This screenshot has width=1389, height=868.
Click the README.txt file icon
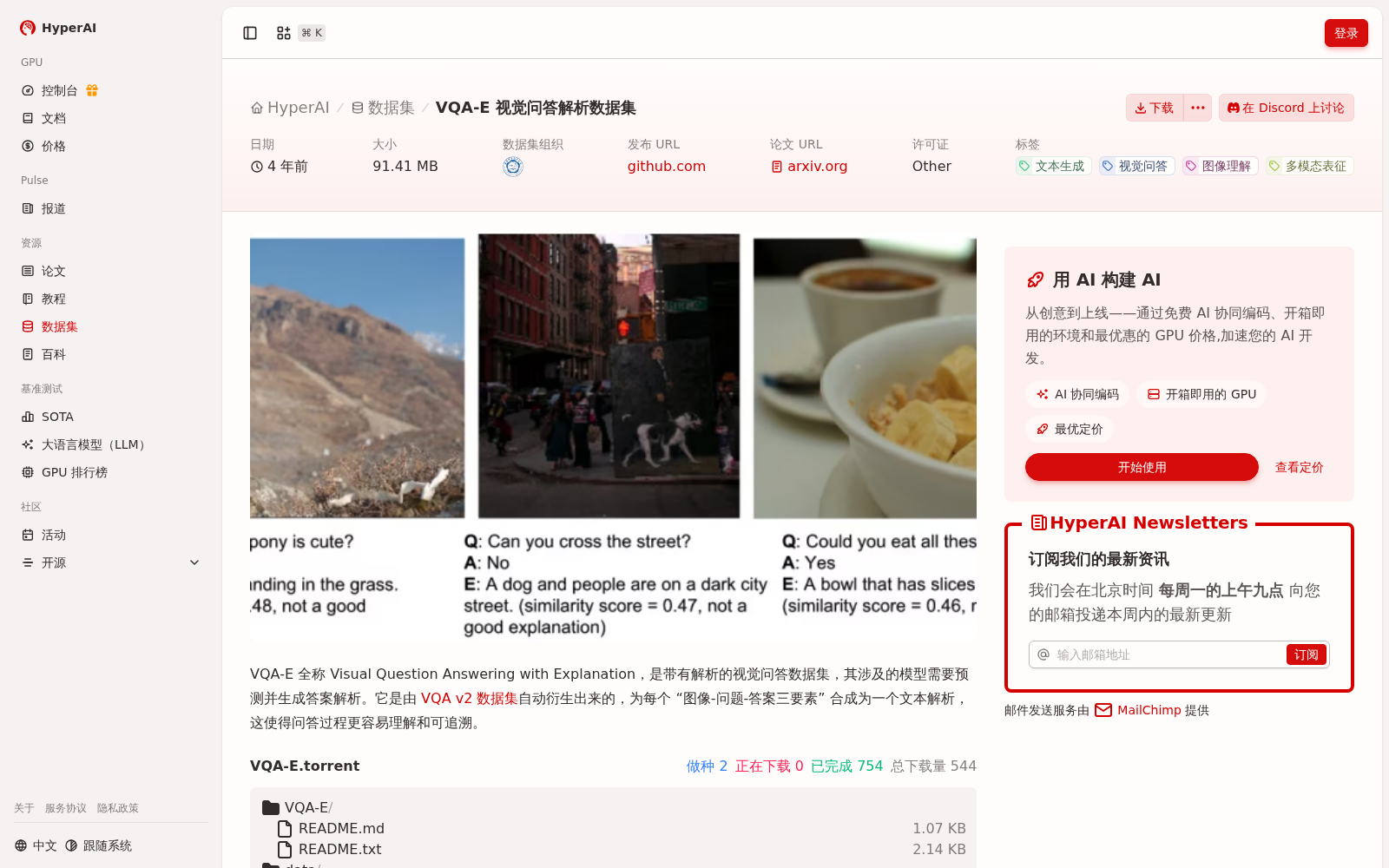(x=285, y=850)
